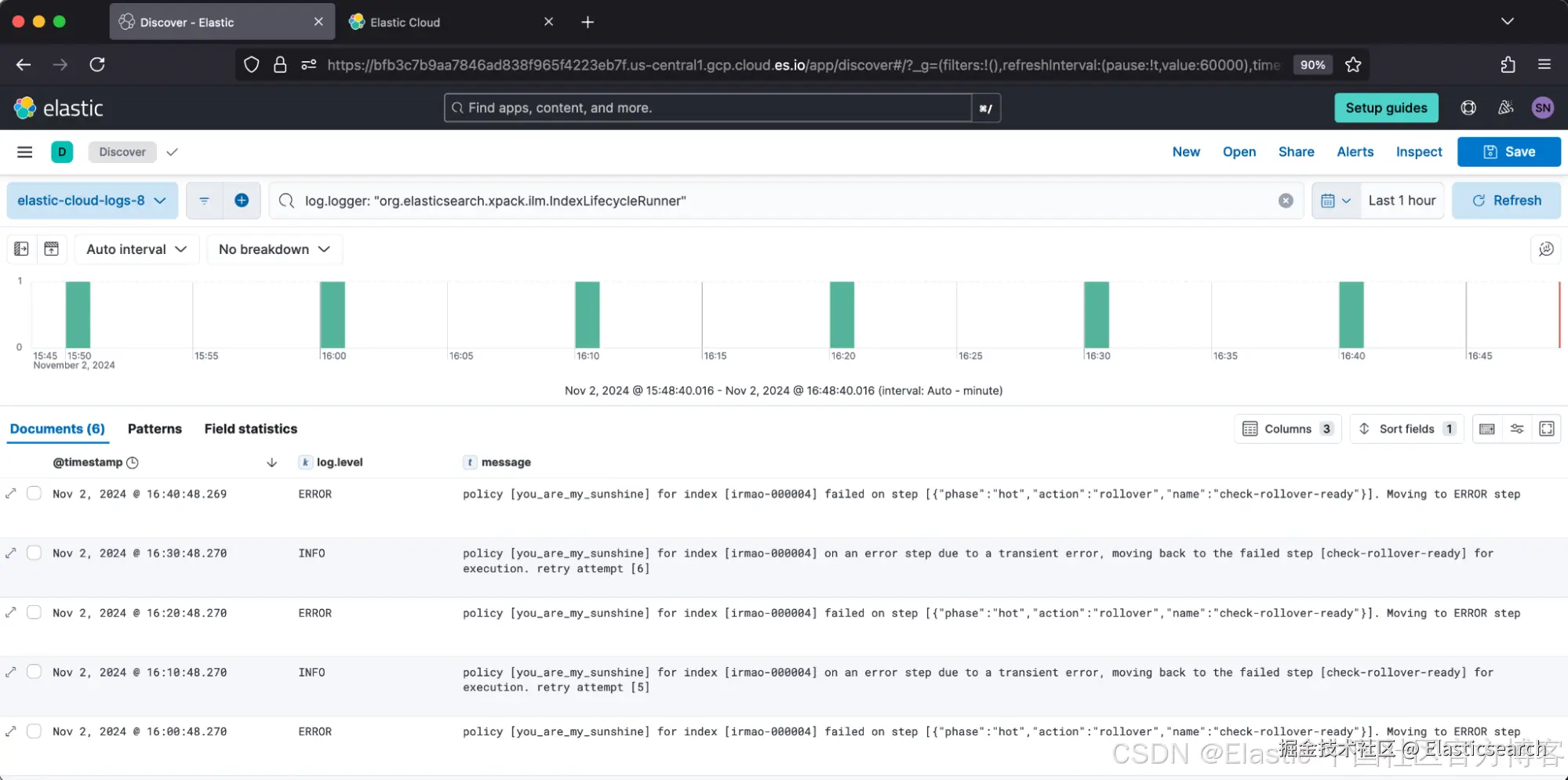Click Inspect in the top menu

click(x=1419, y=152)
